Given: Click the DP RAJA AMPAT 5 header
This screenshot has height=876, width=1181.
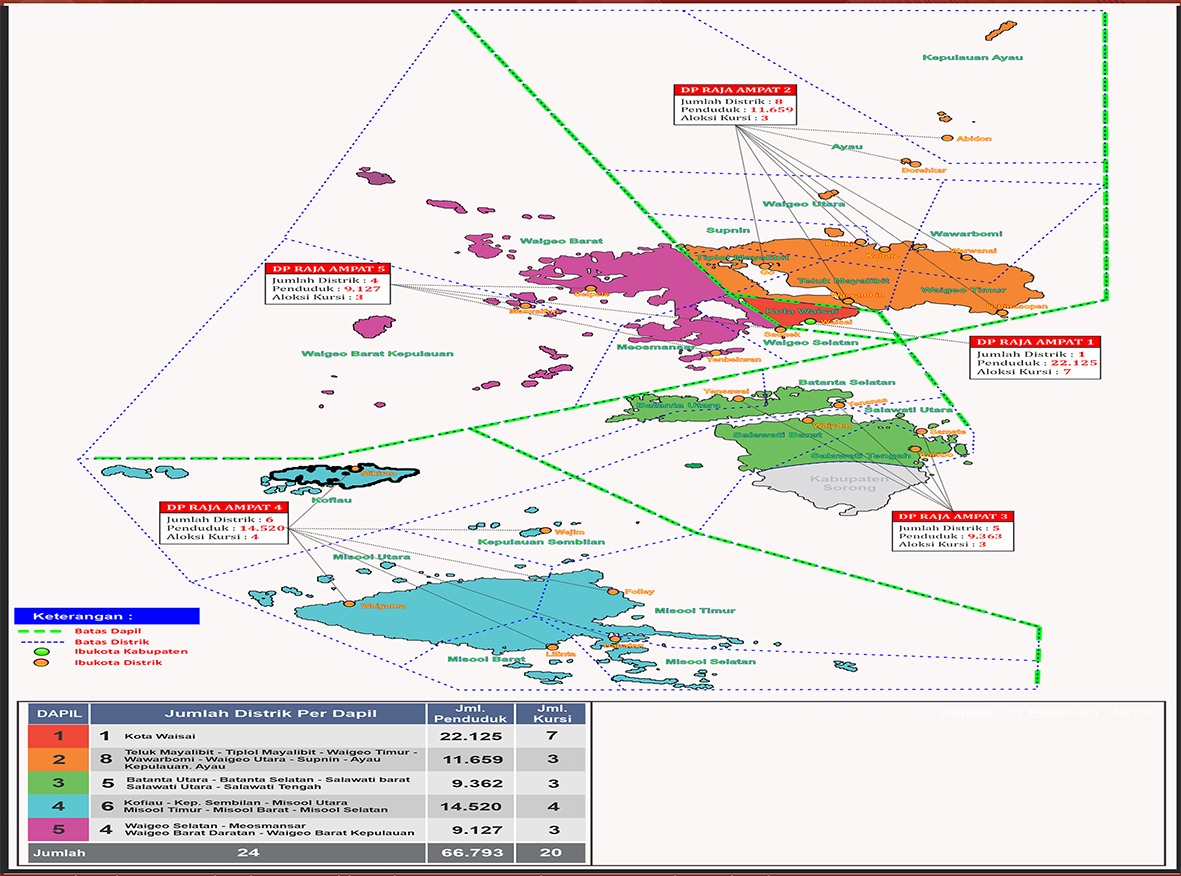Looking at the screenshot, I should click(329, 269).
